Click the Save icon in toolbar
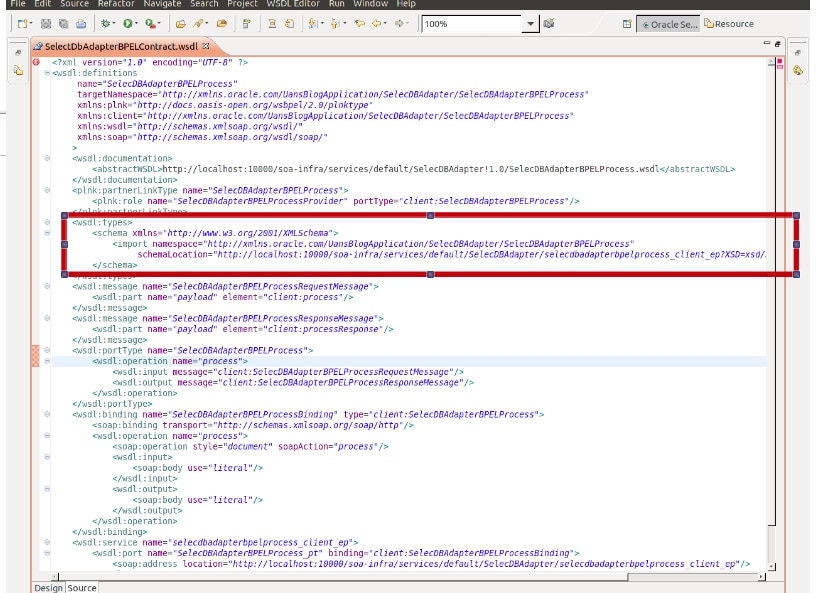817x593 pixels. pyautogui.click(x=46, y=24)
